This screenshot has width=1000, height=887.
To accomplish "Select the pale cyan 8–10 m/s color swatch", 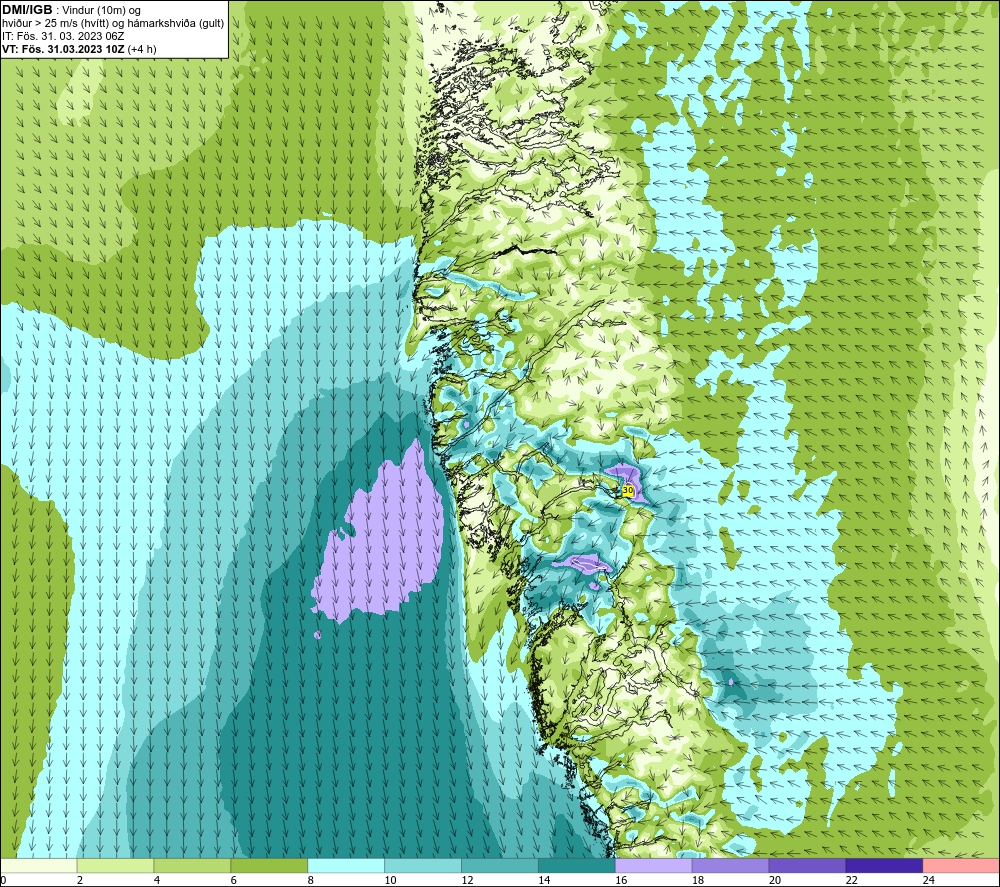I will [x=346, y=866].
